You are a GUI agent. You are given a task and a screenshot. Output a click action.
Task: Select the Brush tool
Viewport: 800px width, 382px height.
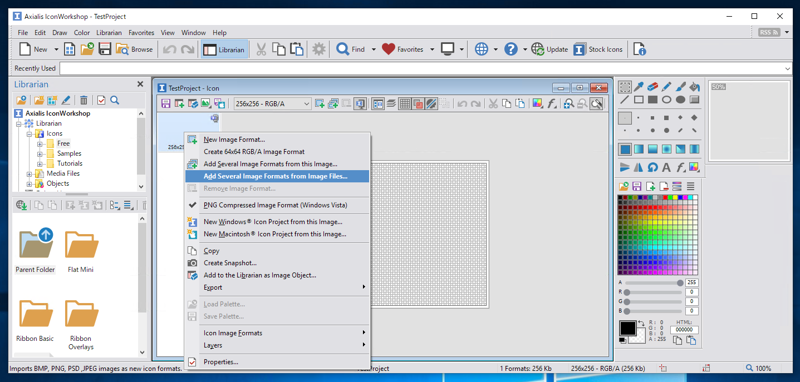[680, 86]
